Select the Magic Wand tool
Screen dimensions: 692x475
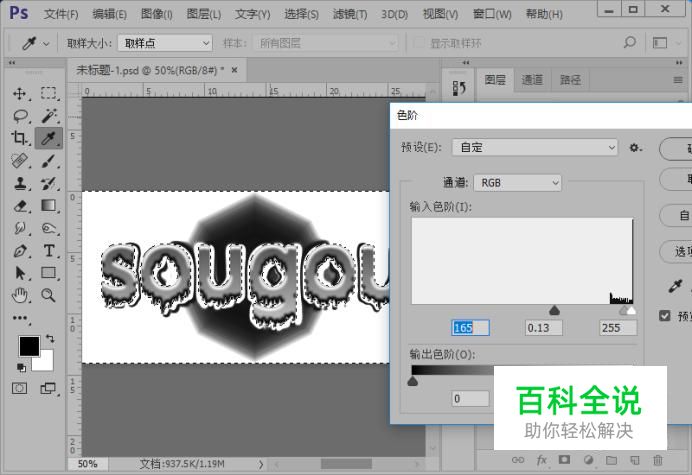pyautogui.click(x=49, y=116)
